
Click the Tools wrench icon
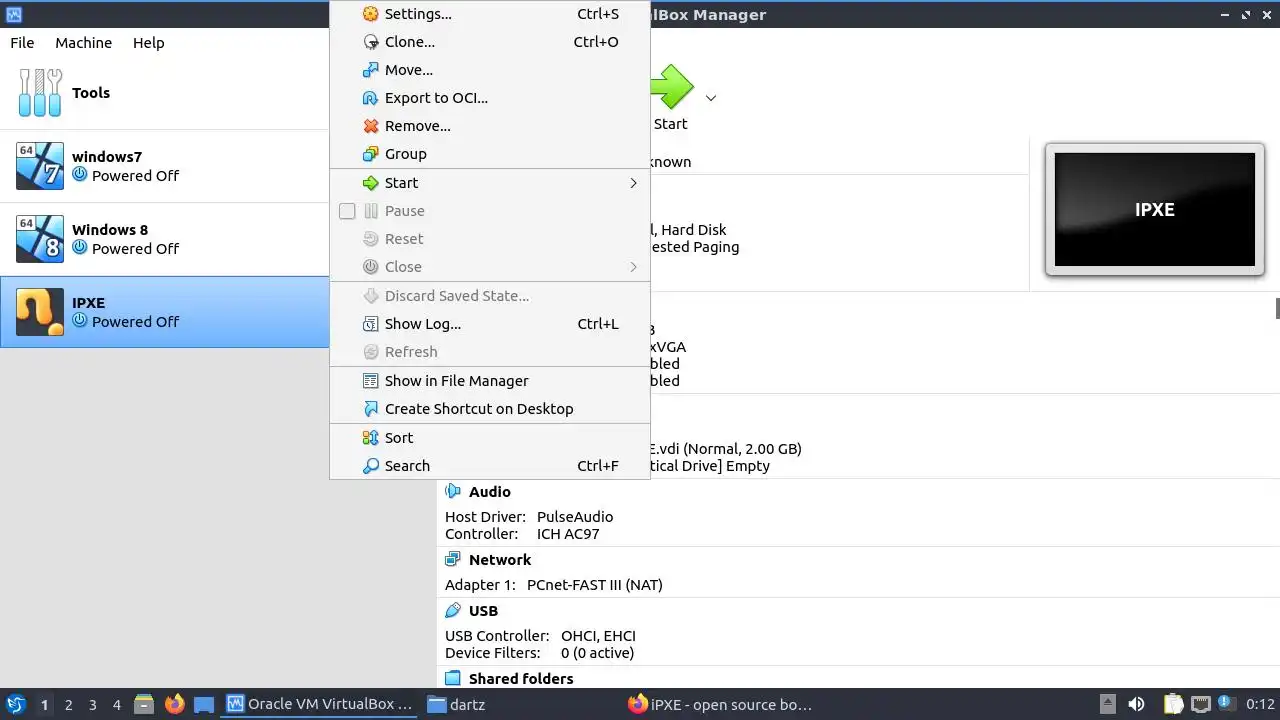coord(40,93)
